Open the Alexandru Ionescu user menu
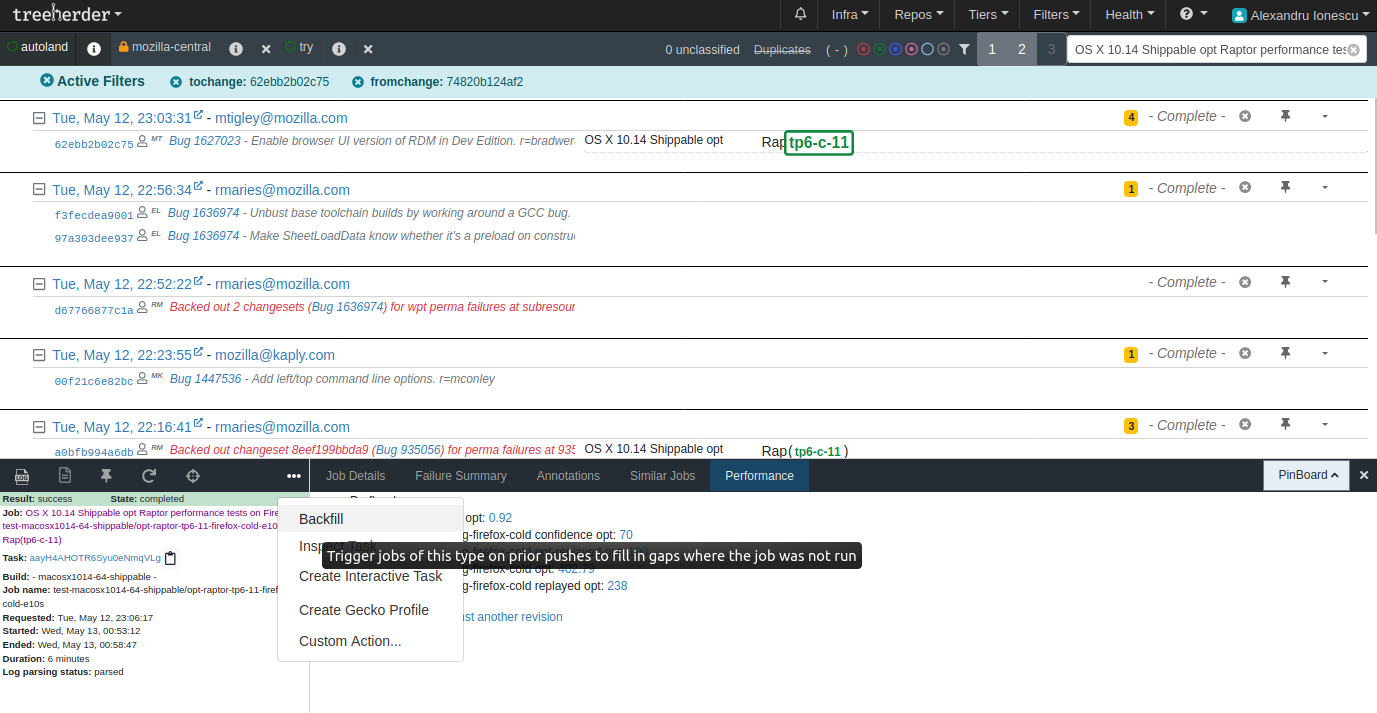This screenshot has width=1377, height=713. pos(1301,15)
